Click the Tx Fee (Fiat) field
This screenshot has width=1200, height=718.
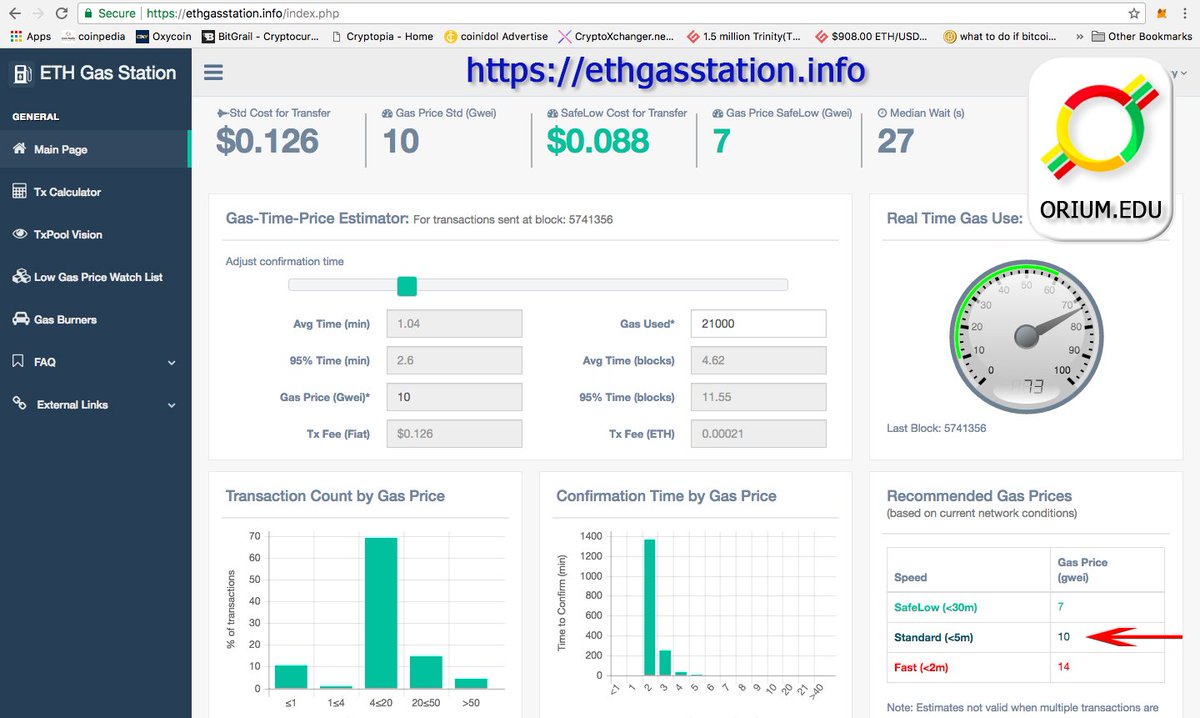tap(454, 433)
